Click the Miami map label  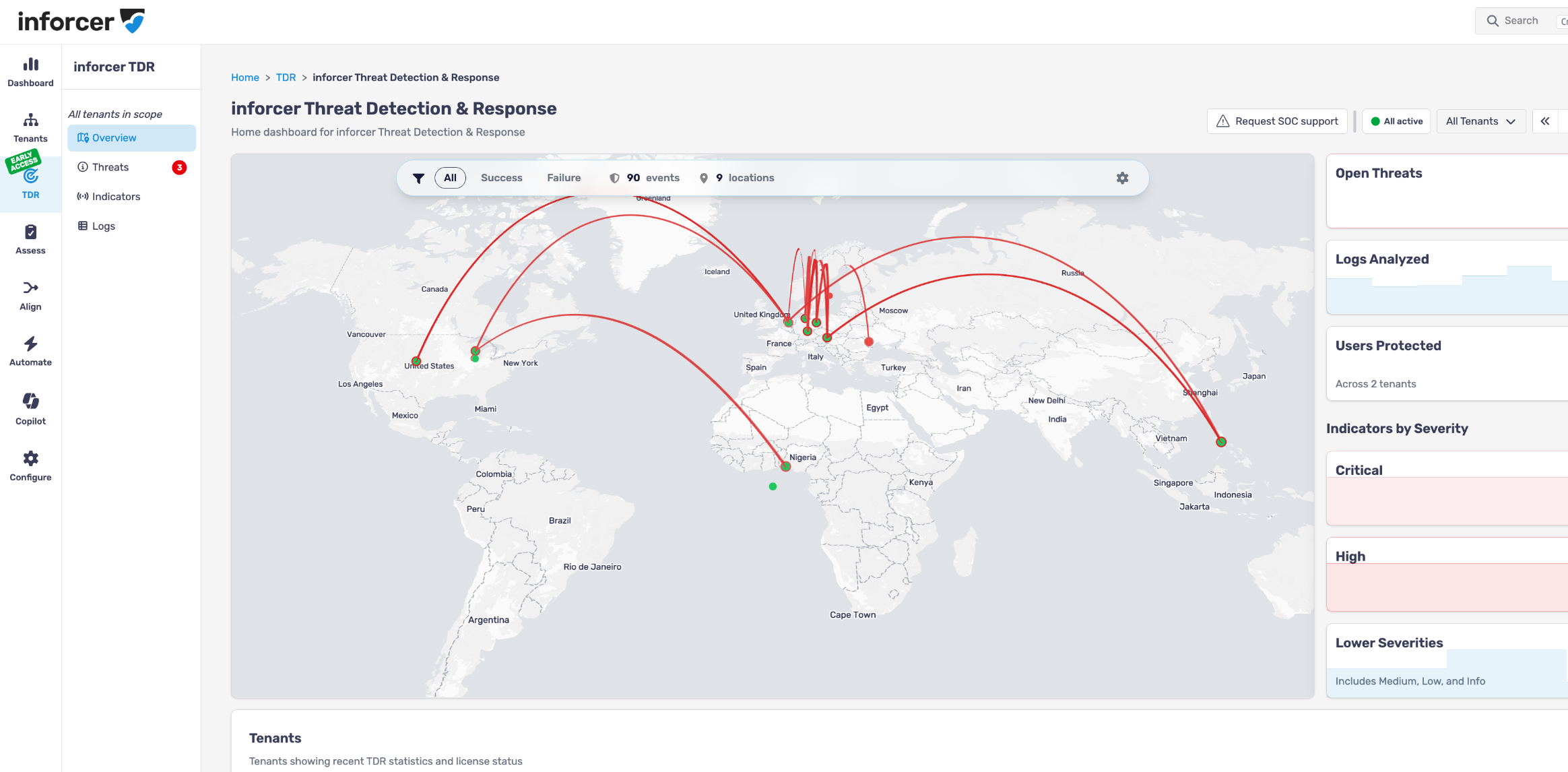pos(485,409)
